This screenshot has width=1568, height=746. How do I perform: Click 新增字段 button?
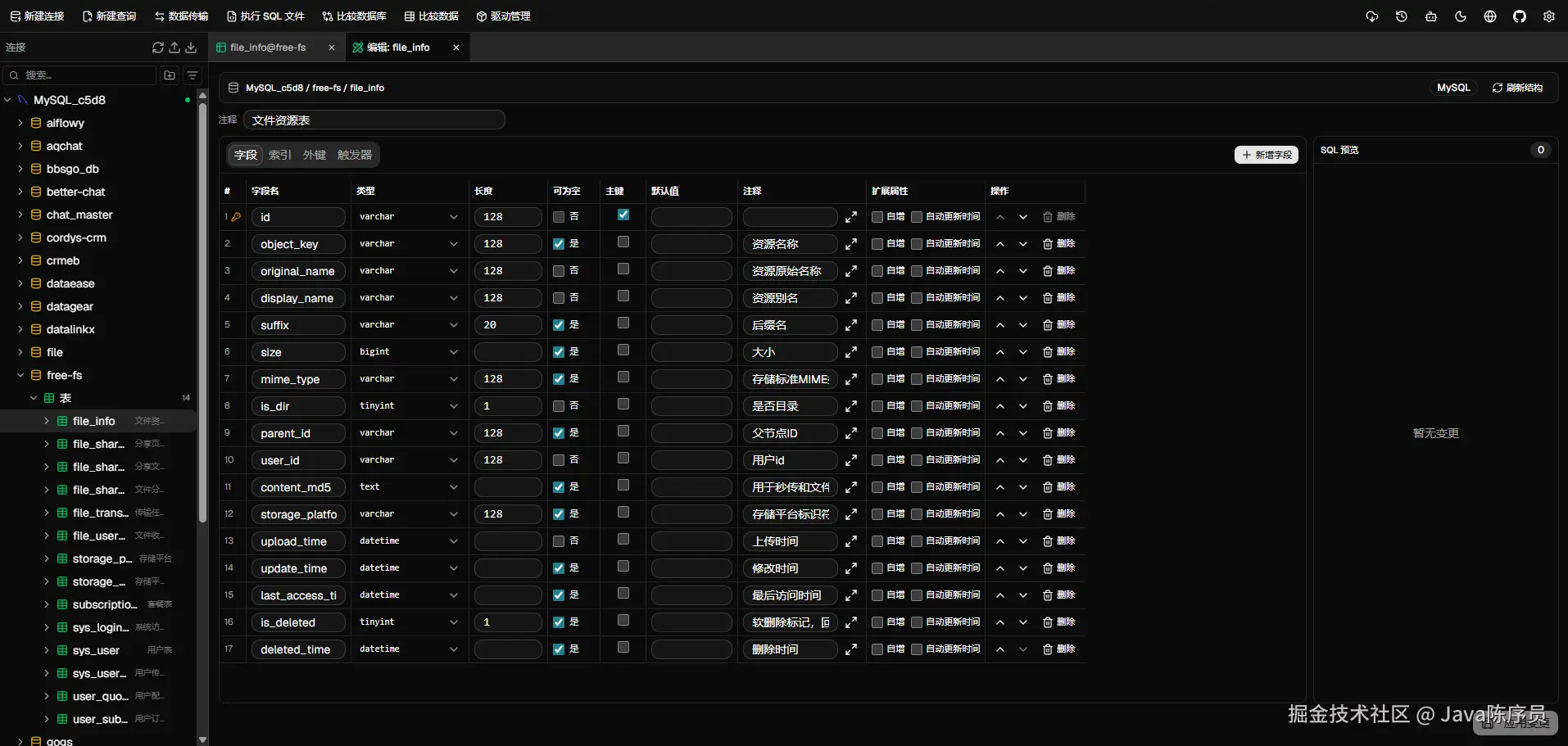click(1267, 155)
